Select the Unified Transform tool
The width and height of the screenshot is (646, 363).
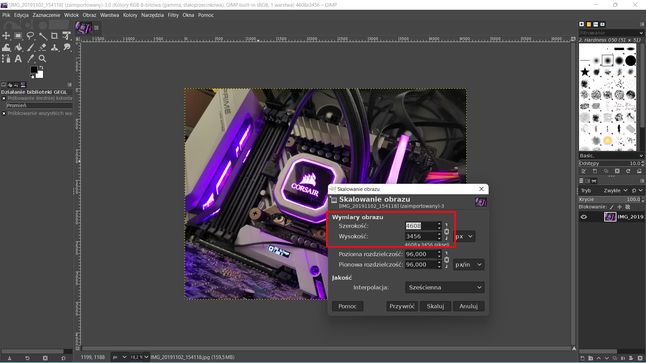(x=66, y=36)
